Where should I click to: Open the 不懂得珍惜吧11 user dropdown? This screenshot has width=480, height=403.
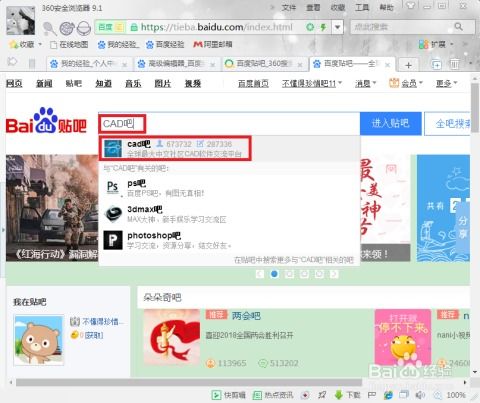(x=312, y=83)
